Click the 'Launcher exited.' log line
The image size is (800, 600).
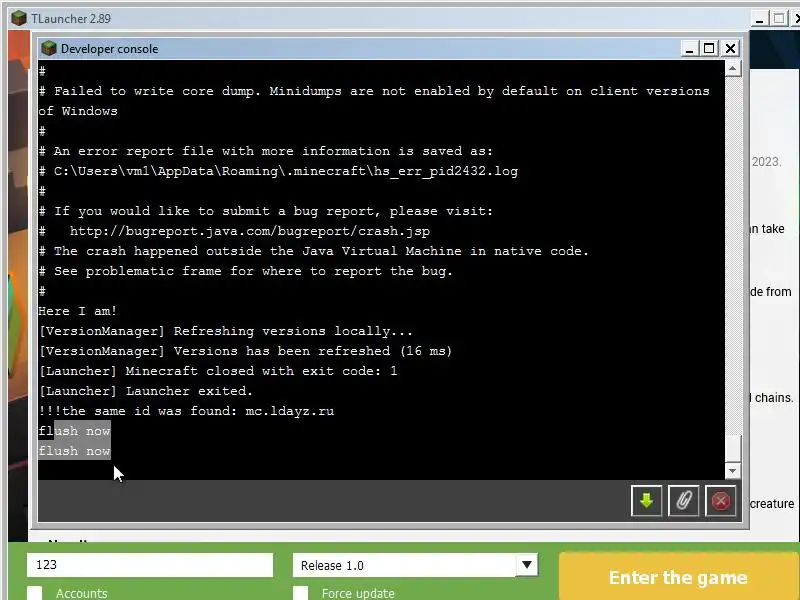(146, 391)
